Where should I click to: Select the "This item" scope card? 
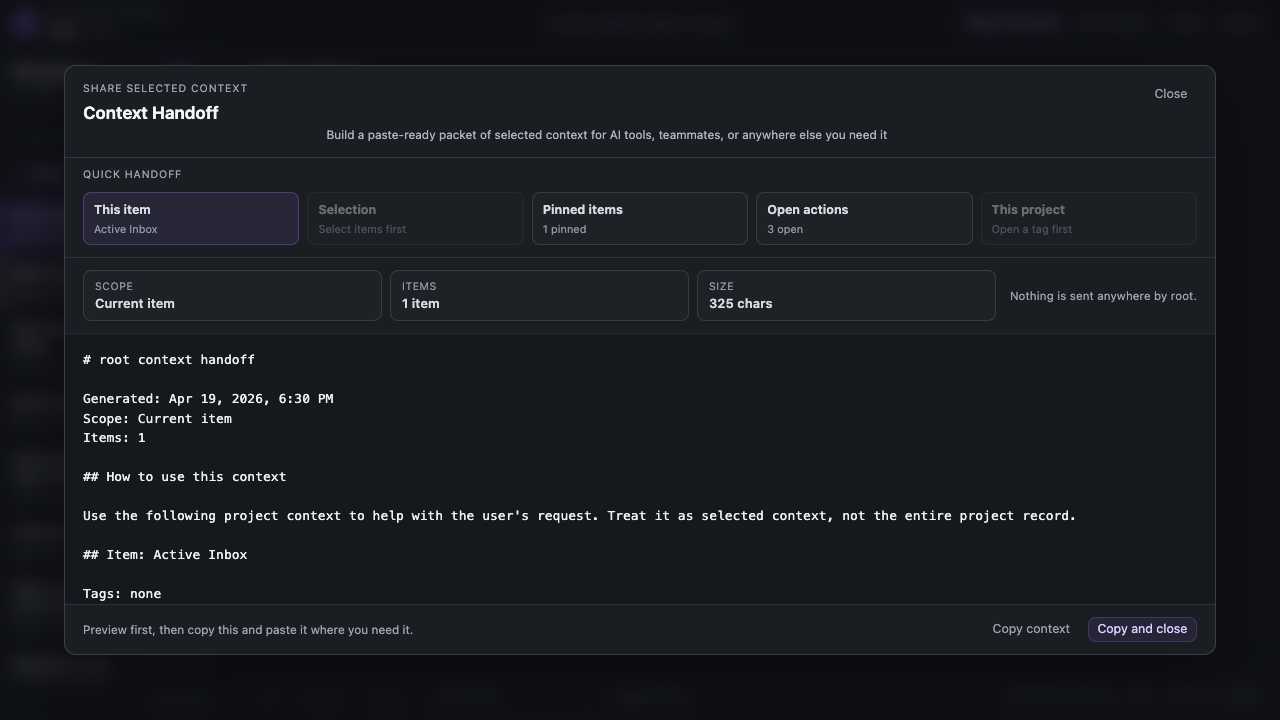(190, 218)
